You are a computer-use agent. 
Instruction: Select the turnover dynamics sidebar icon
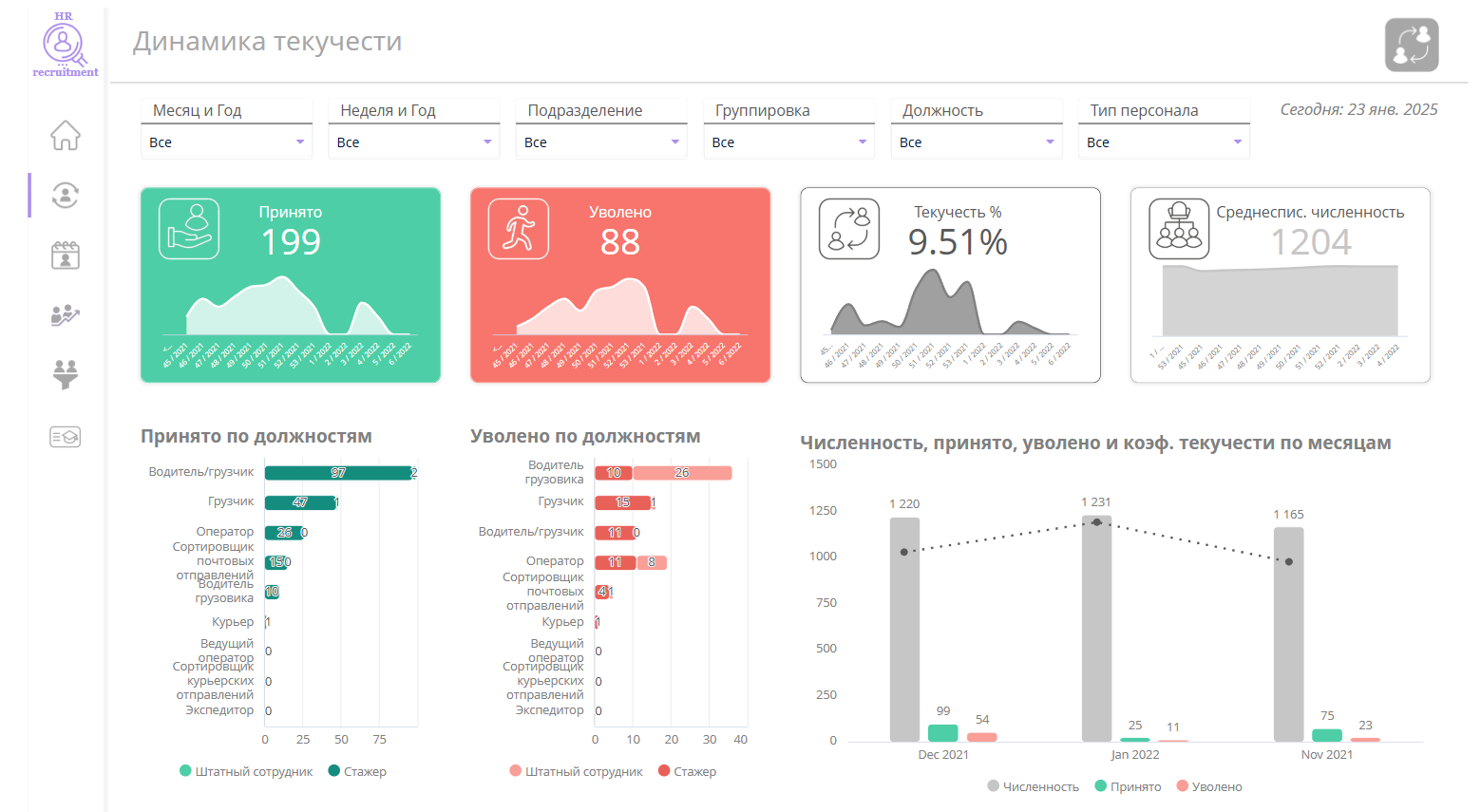tap(66, 195)
